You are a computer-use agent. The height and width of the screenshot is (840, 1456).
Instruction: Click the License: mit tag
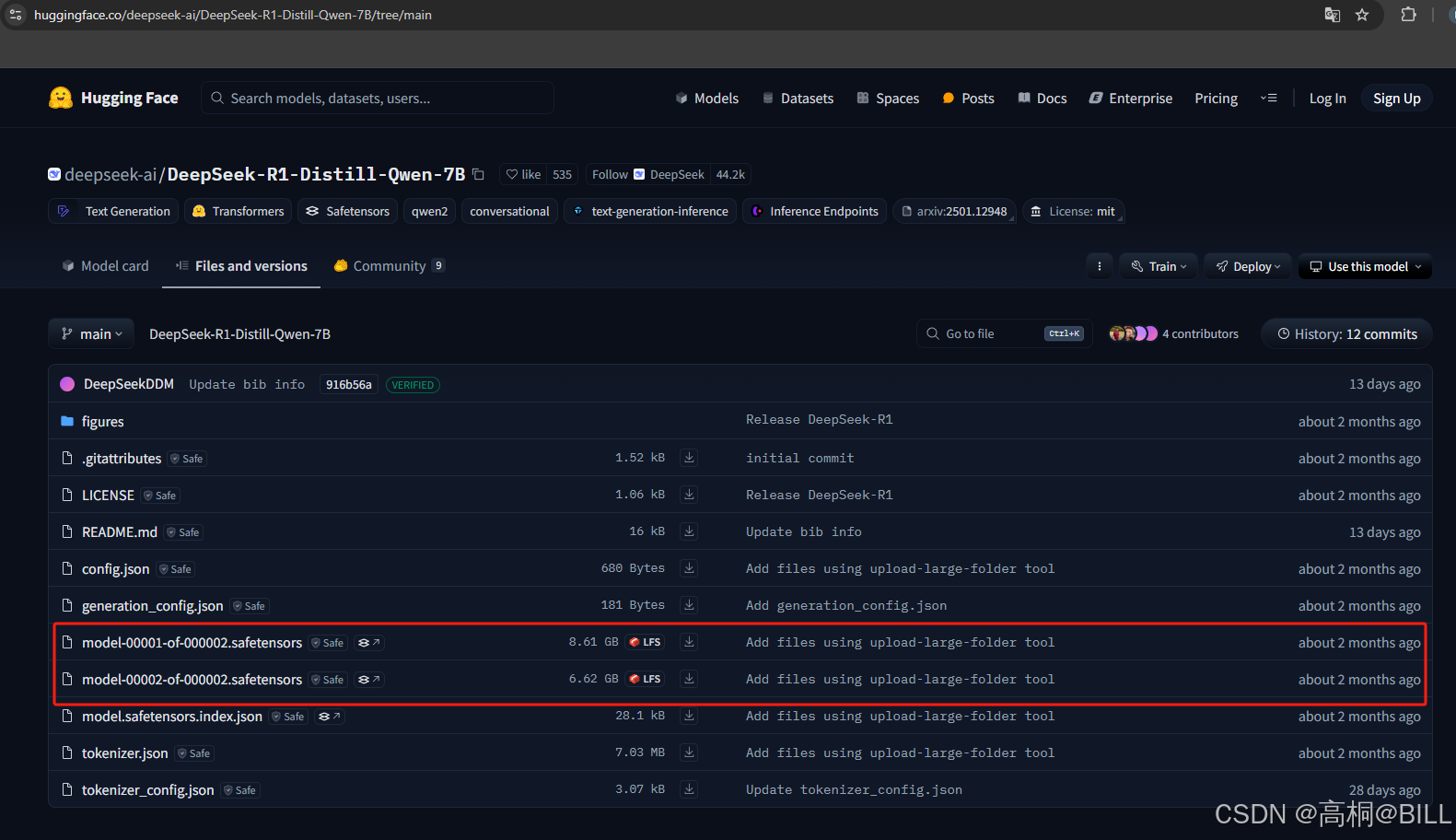[1073, 211]
